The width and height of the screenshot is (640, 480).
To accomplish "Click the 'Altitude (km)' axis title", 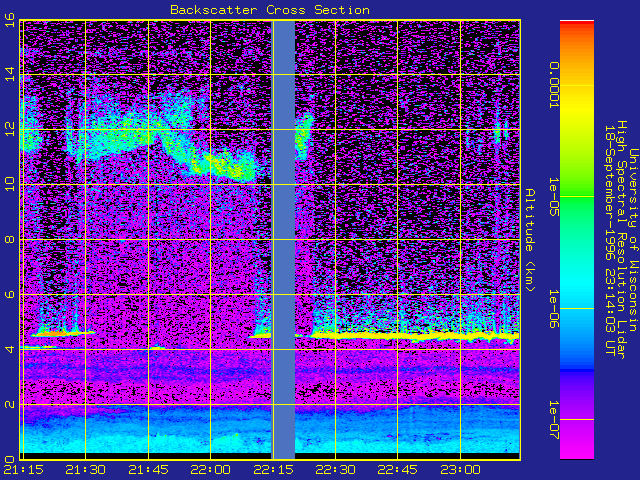I will pos(530,240).
